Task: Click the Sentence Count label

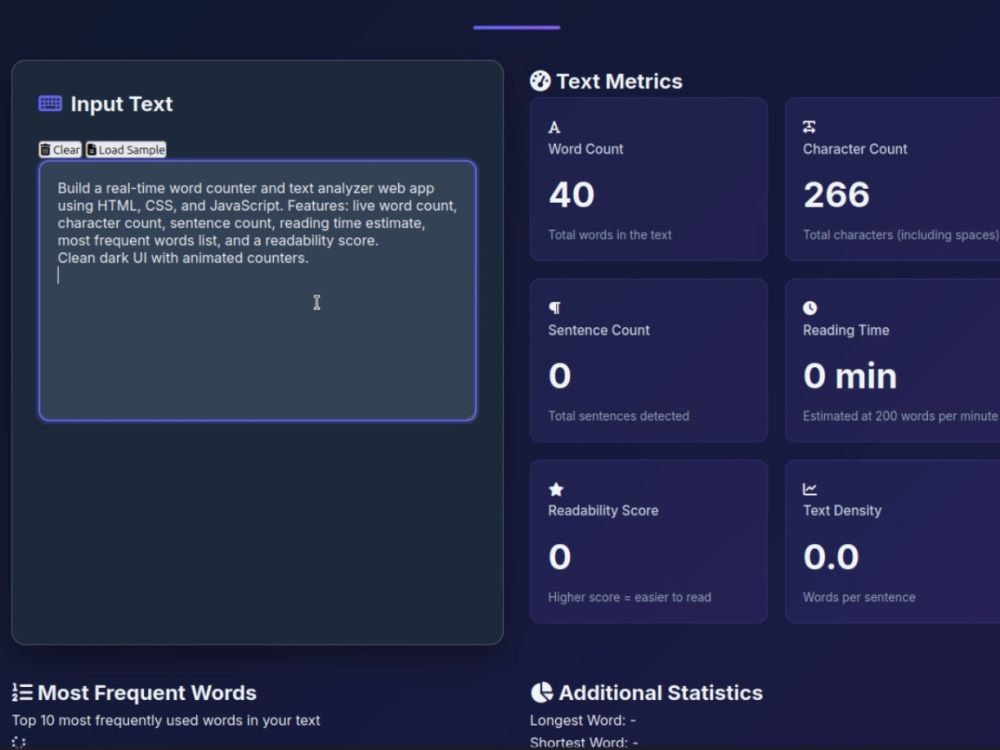Action: pyautogui.click(x=599, y=330)
